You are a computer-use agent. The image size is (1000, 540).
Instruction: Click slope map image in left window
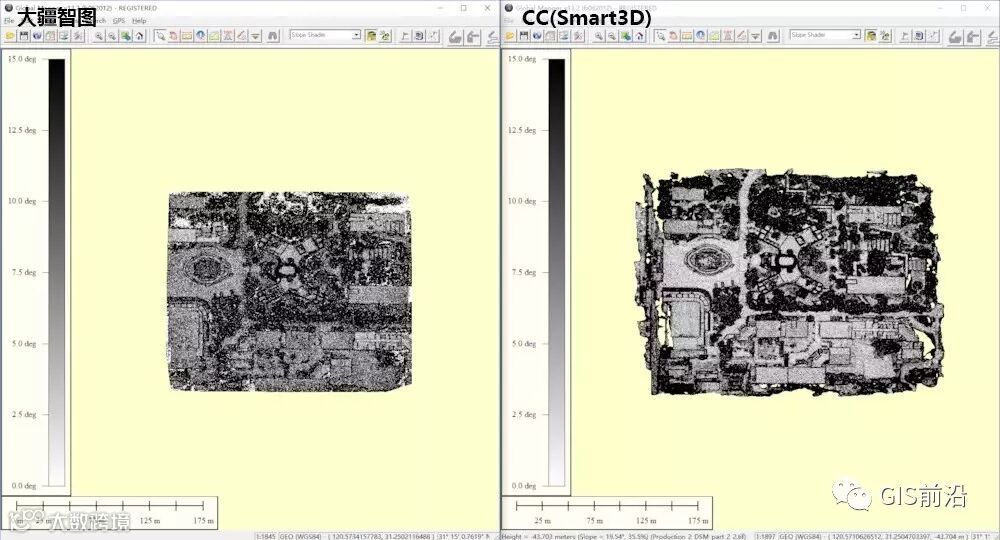[x=290, y=291]
